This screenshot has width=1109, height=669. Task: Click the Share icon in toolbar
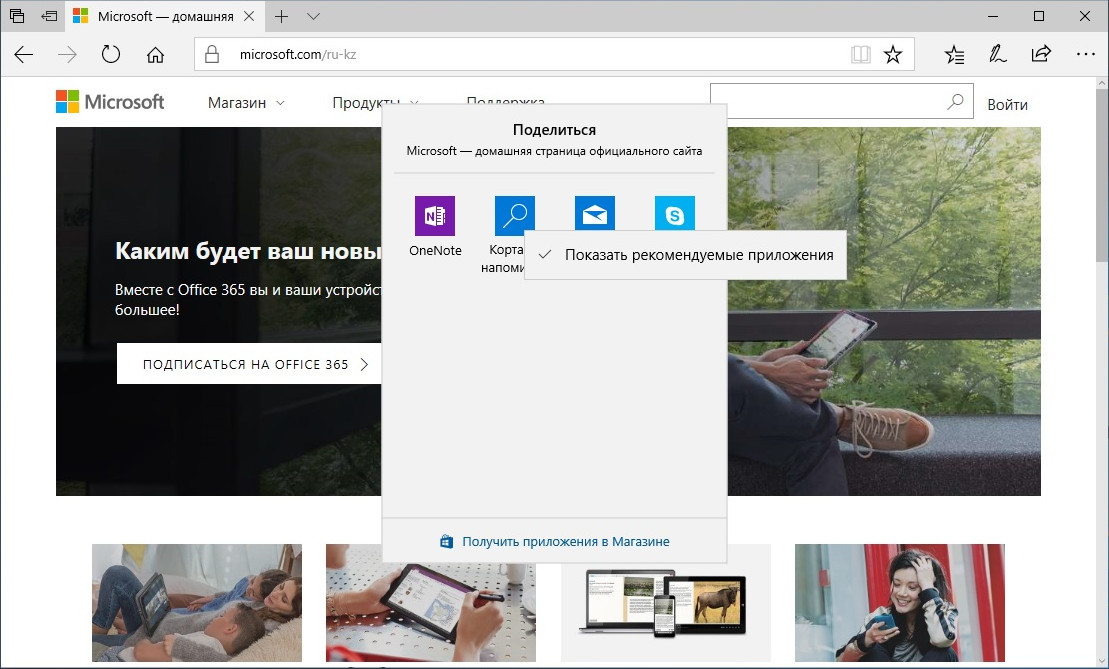click(1041, 54)
